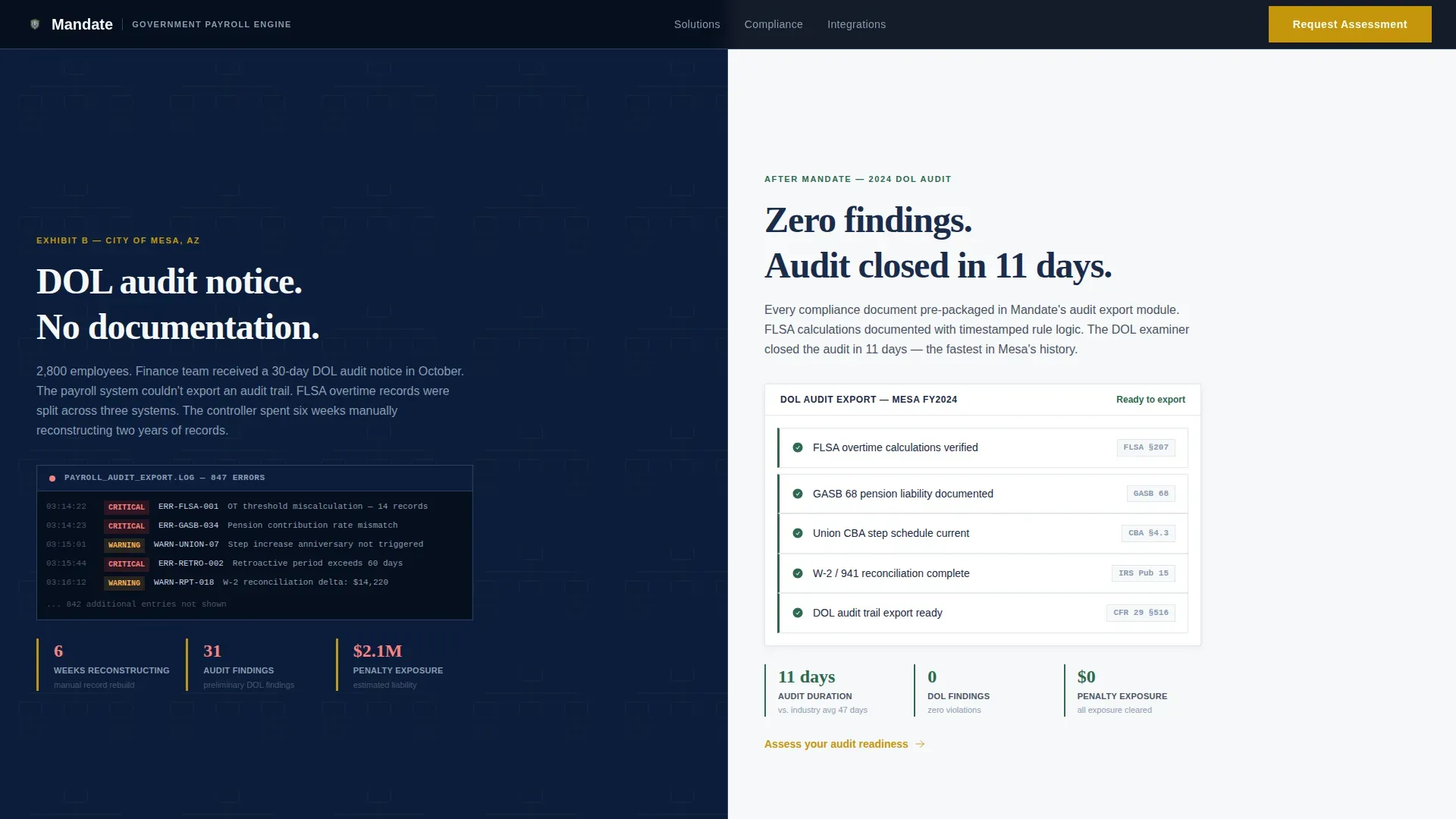Viewport: 1456px width, 819px height.
Task: Click the Mandate brand name
Action: 82,24
